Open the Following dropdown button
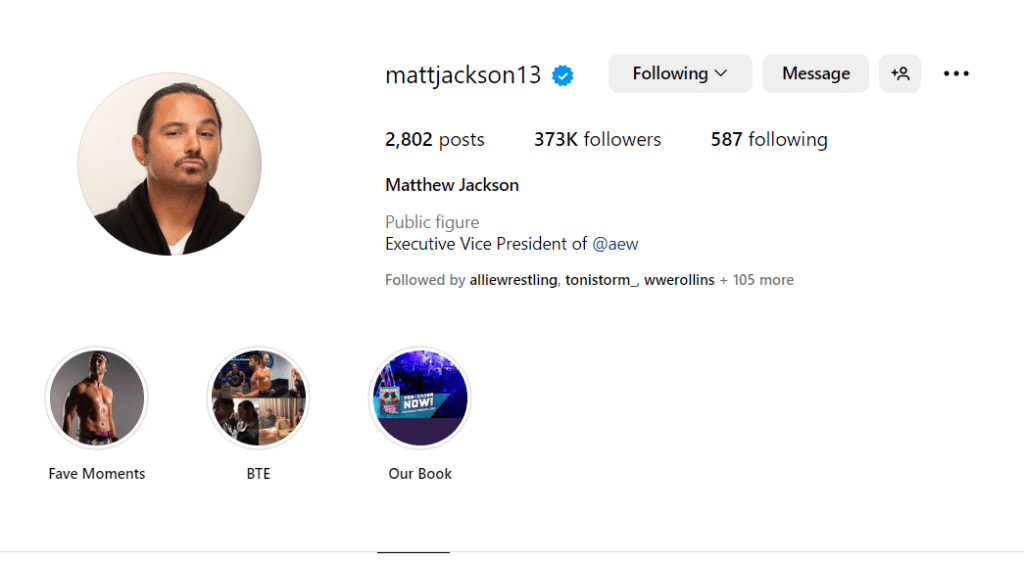This screenshot has height=562, width=1024. click(680, 74)
